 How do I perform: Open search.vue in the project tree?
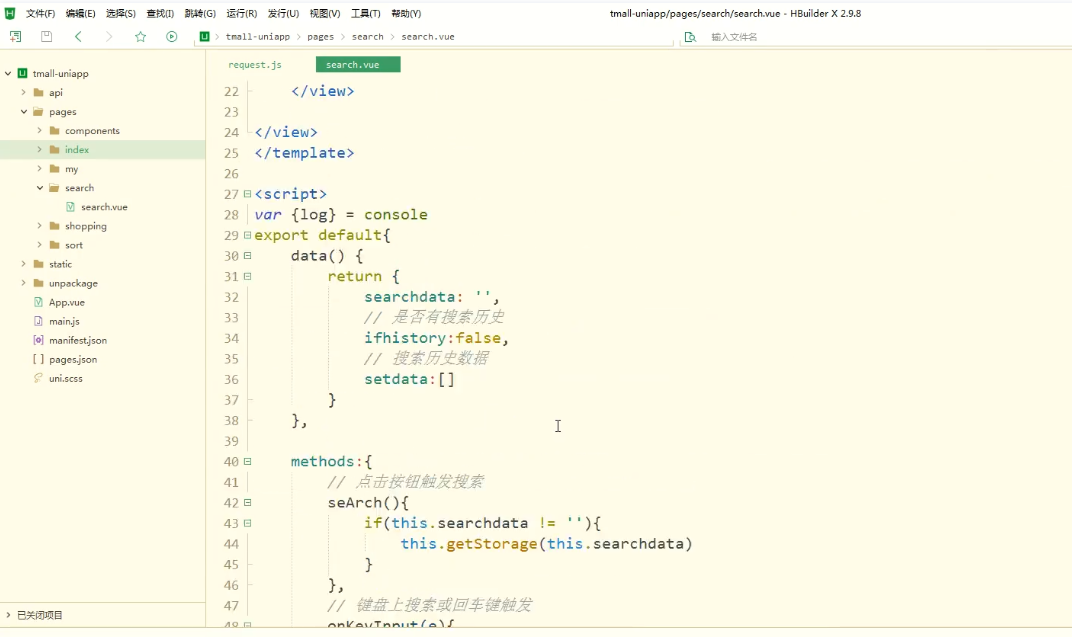click(104, 206)
